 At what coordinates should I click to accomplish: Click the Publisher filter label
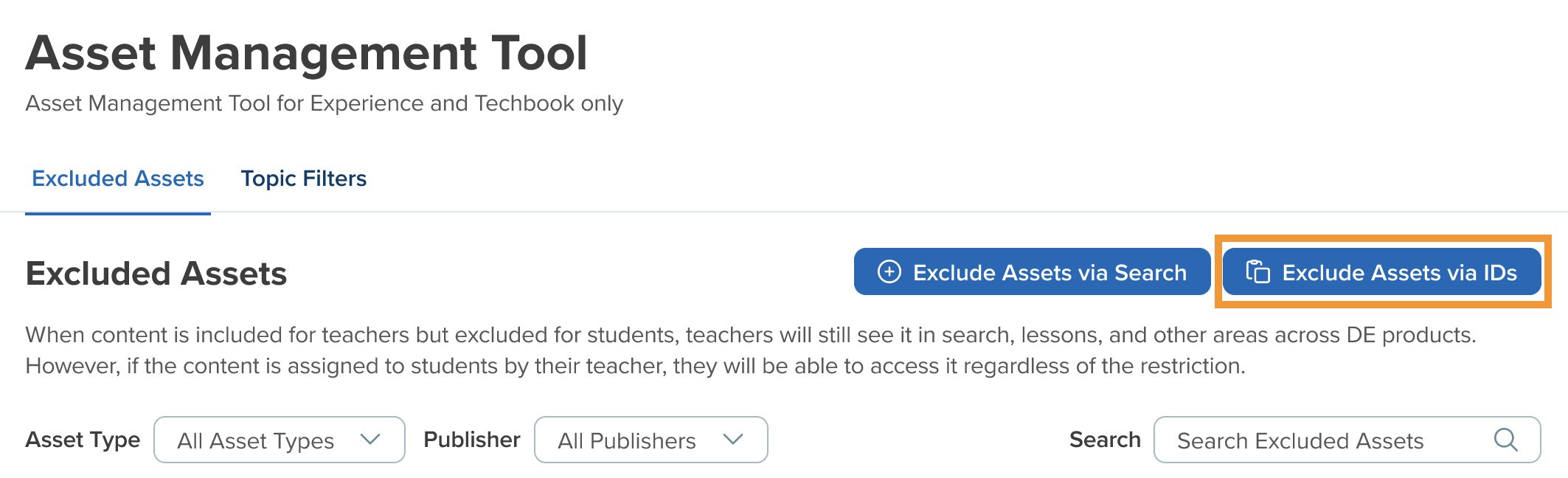472,440
